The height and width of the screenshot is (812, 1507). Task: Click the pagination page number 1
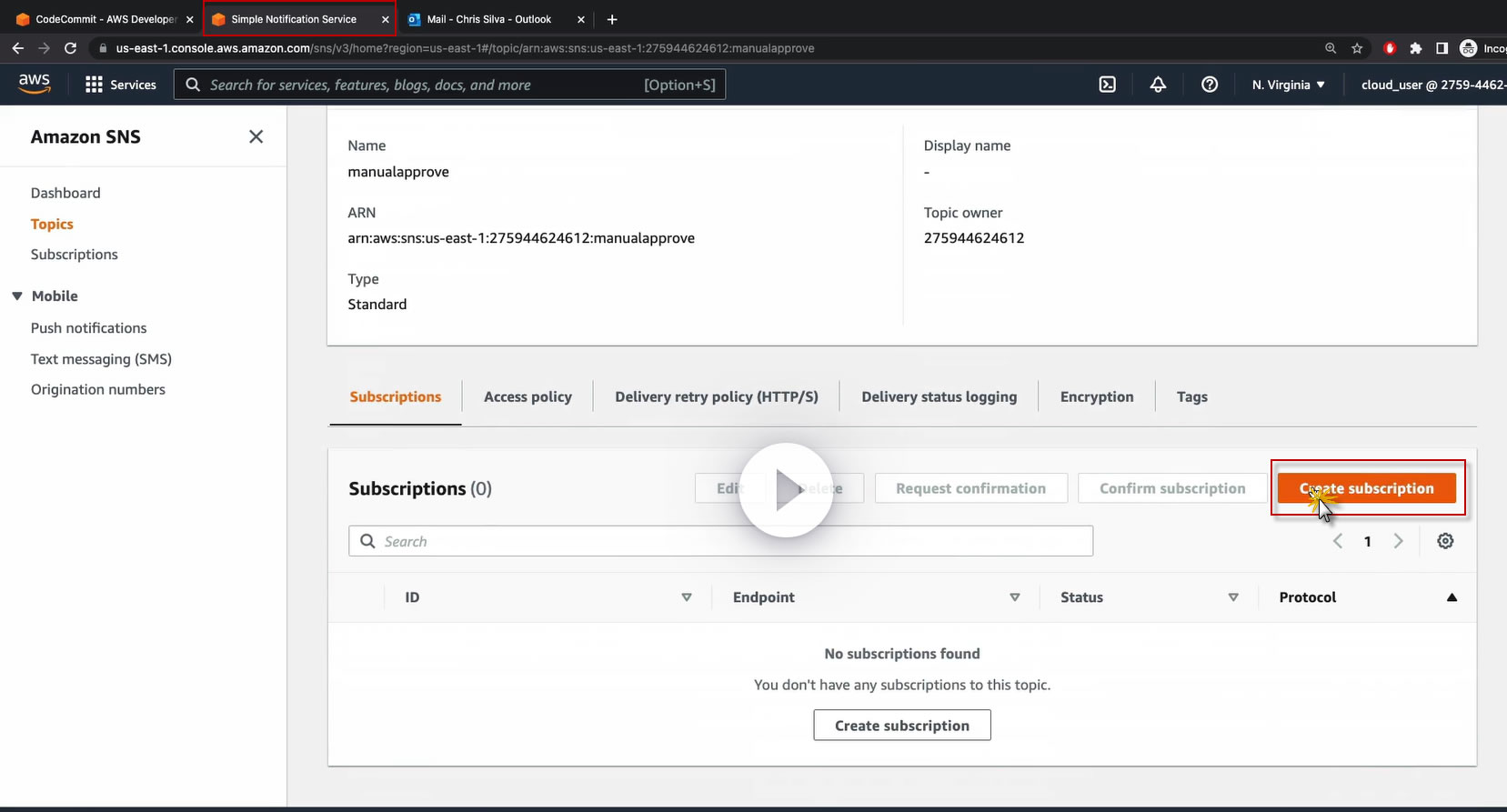pos(1367,542)
